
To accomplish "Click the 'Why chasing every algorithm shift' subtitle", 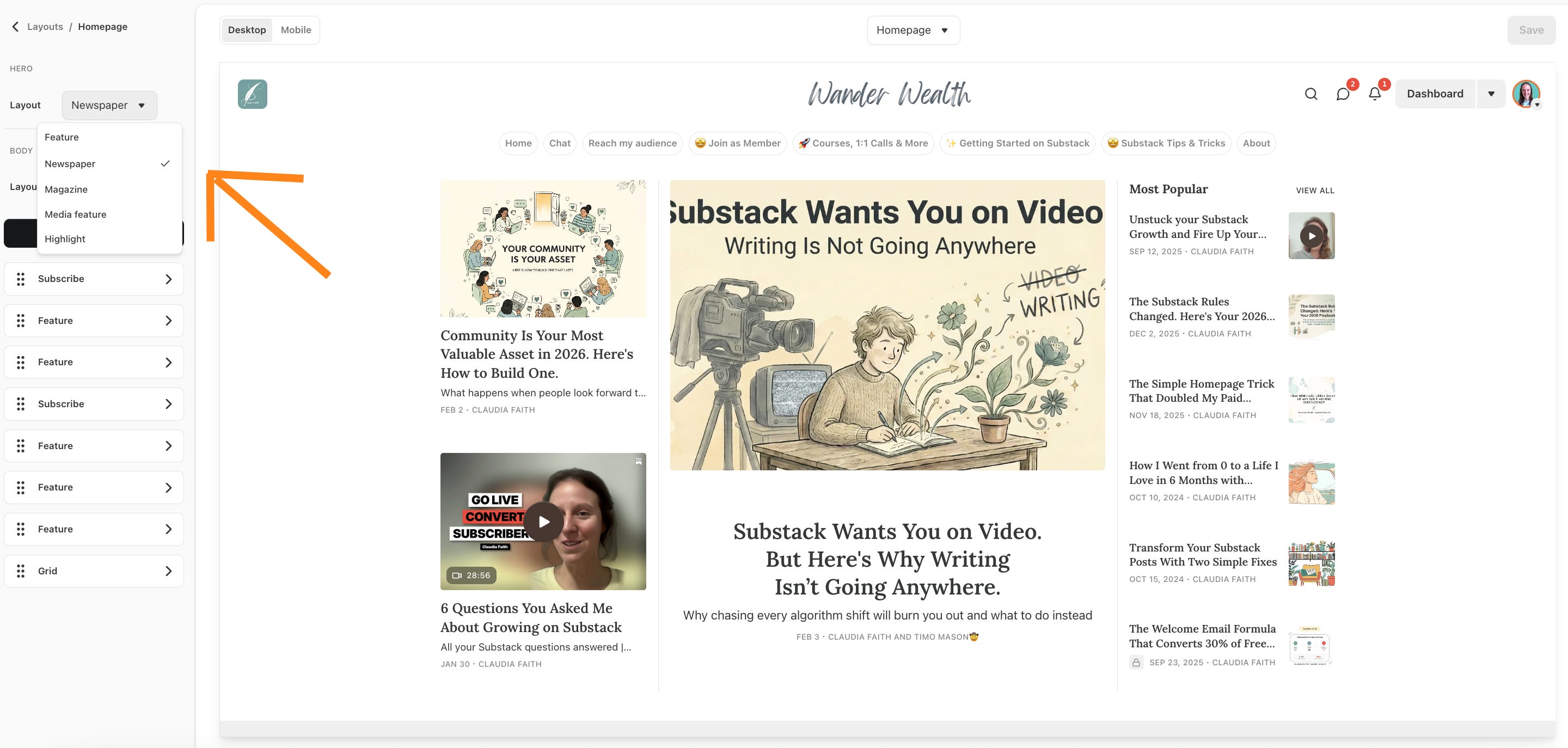I will tap(887, 615).
